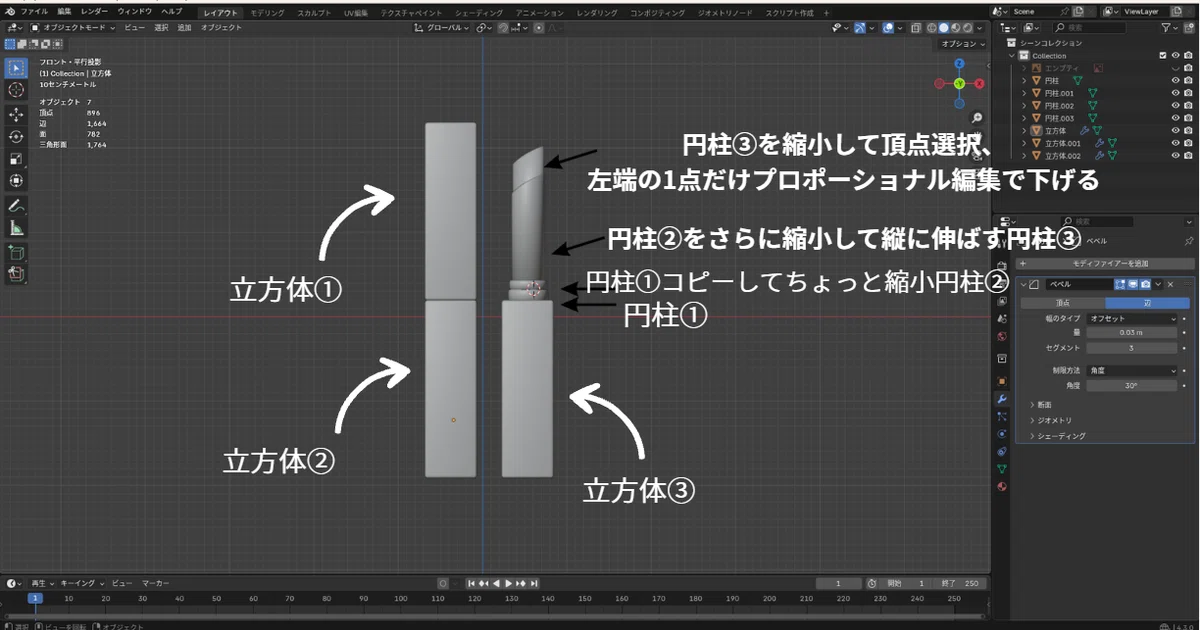Click the jump to end playback button
This screenshot has width=1200, height=630.
534,583
